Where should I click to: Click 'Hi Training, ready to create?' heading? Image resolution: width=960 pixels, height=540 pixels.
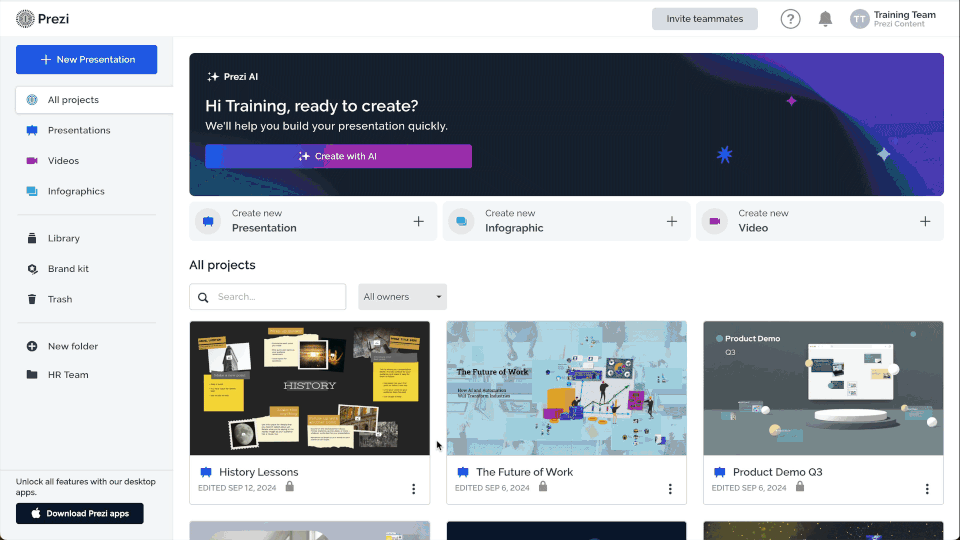tap(312, 106)
